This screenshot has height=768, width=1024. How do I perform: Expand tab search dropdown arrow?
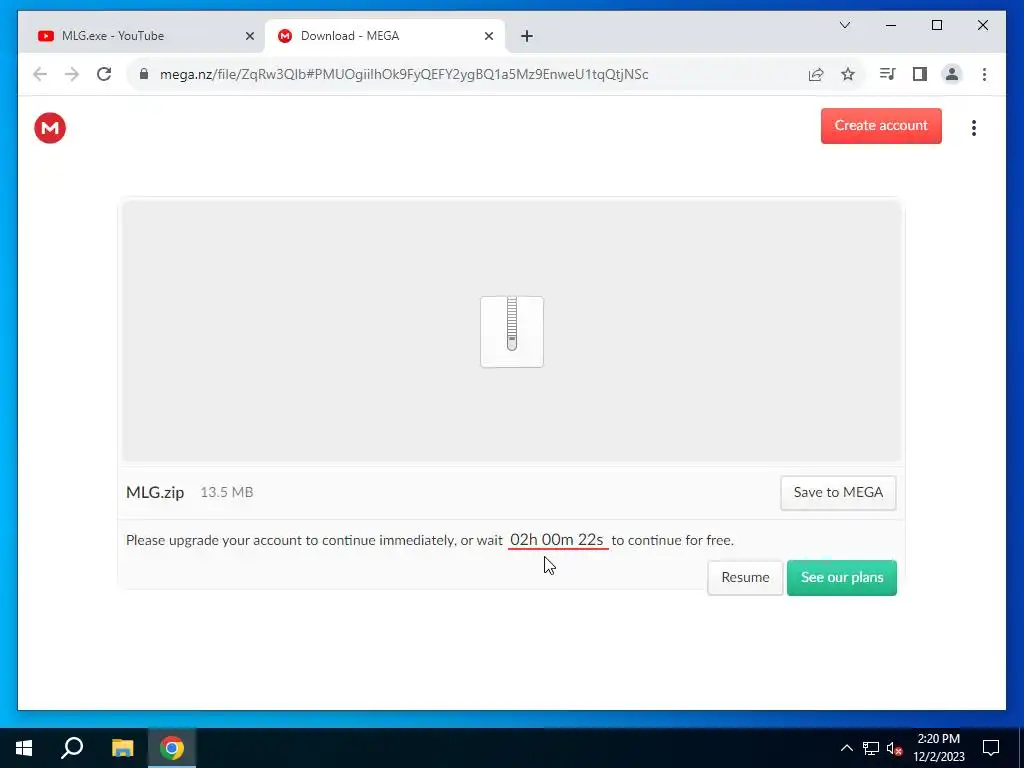click(844, 25)
